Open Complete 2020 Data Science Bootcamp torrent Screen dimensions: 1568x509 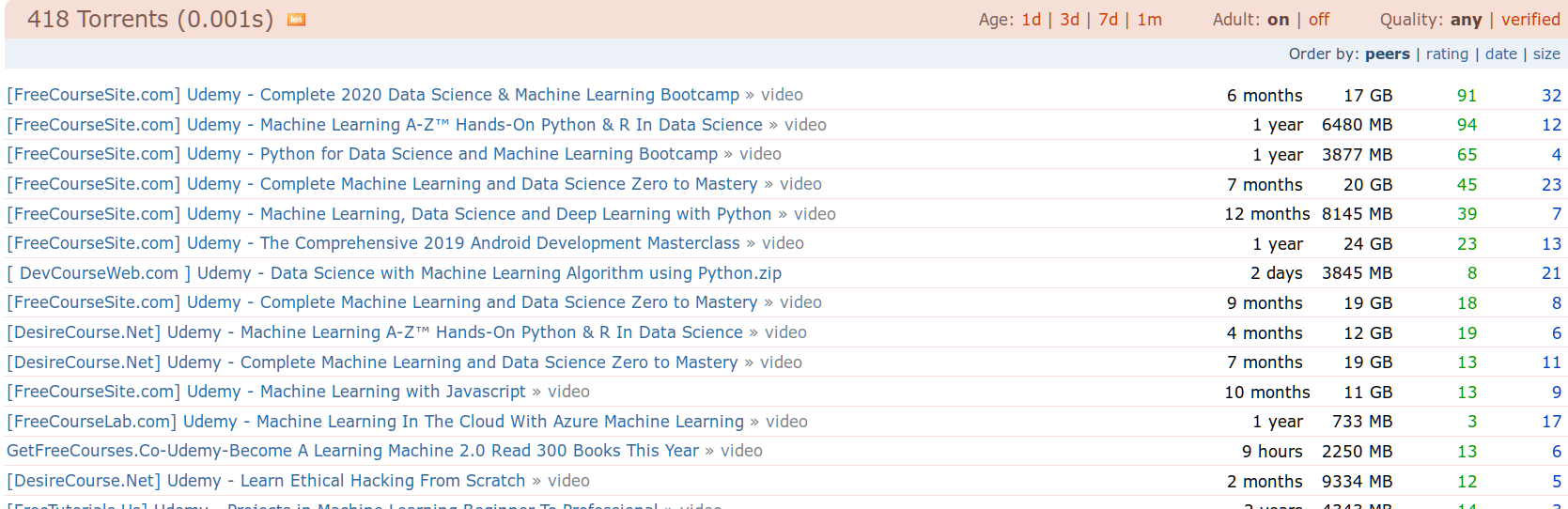373,95
